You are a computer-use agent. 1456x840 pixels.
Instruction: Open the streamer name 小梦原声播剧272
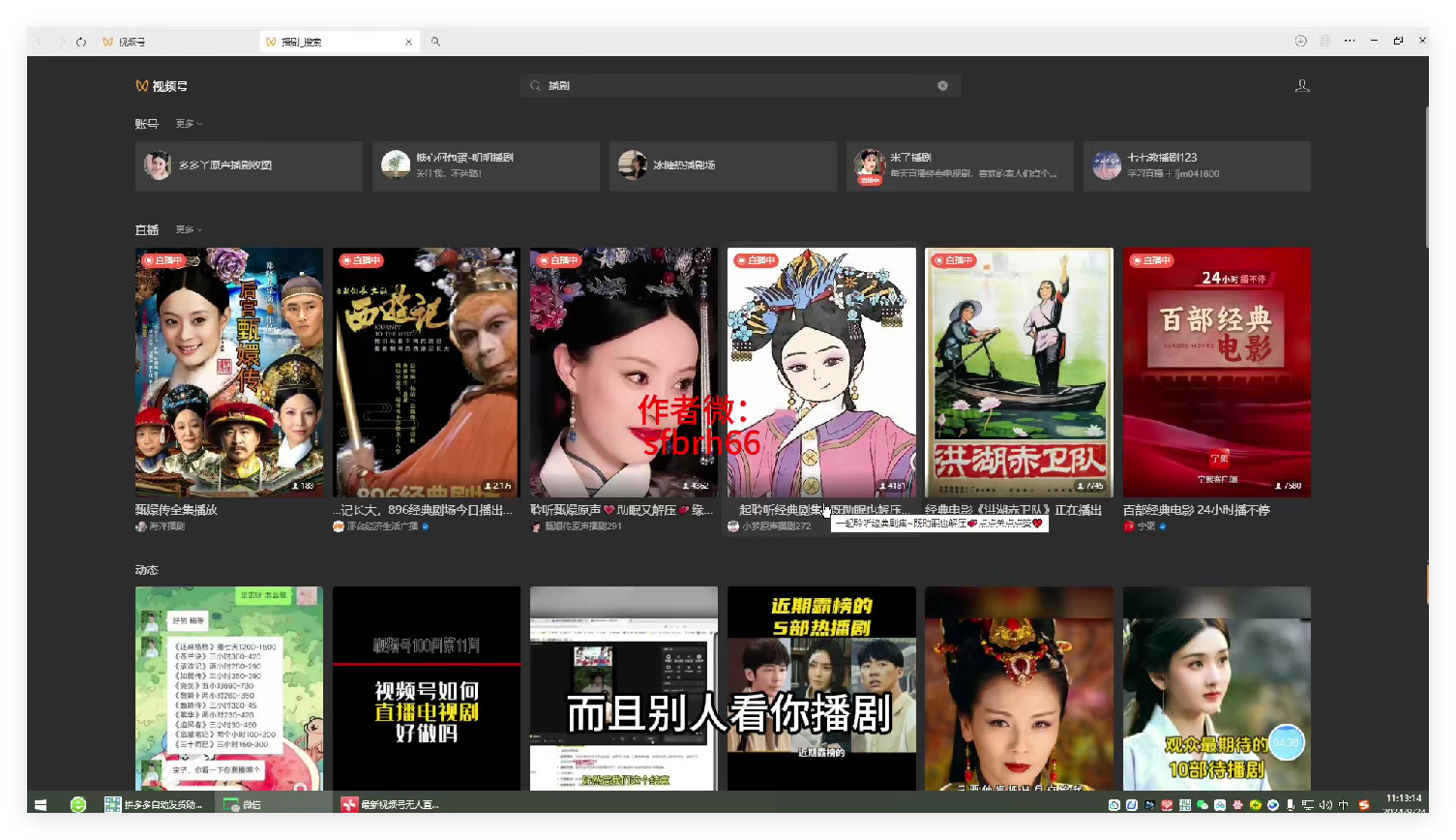pos(776,526)
